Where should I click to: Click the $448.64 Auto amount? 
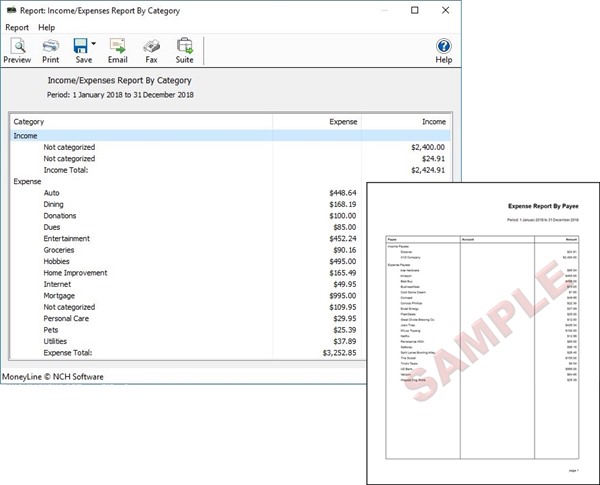pyautogui.click(x=343, y=193)
